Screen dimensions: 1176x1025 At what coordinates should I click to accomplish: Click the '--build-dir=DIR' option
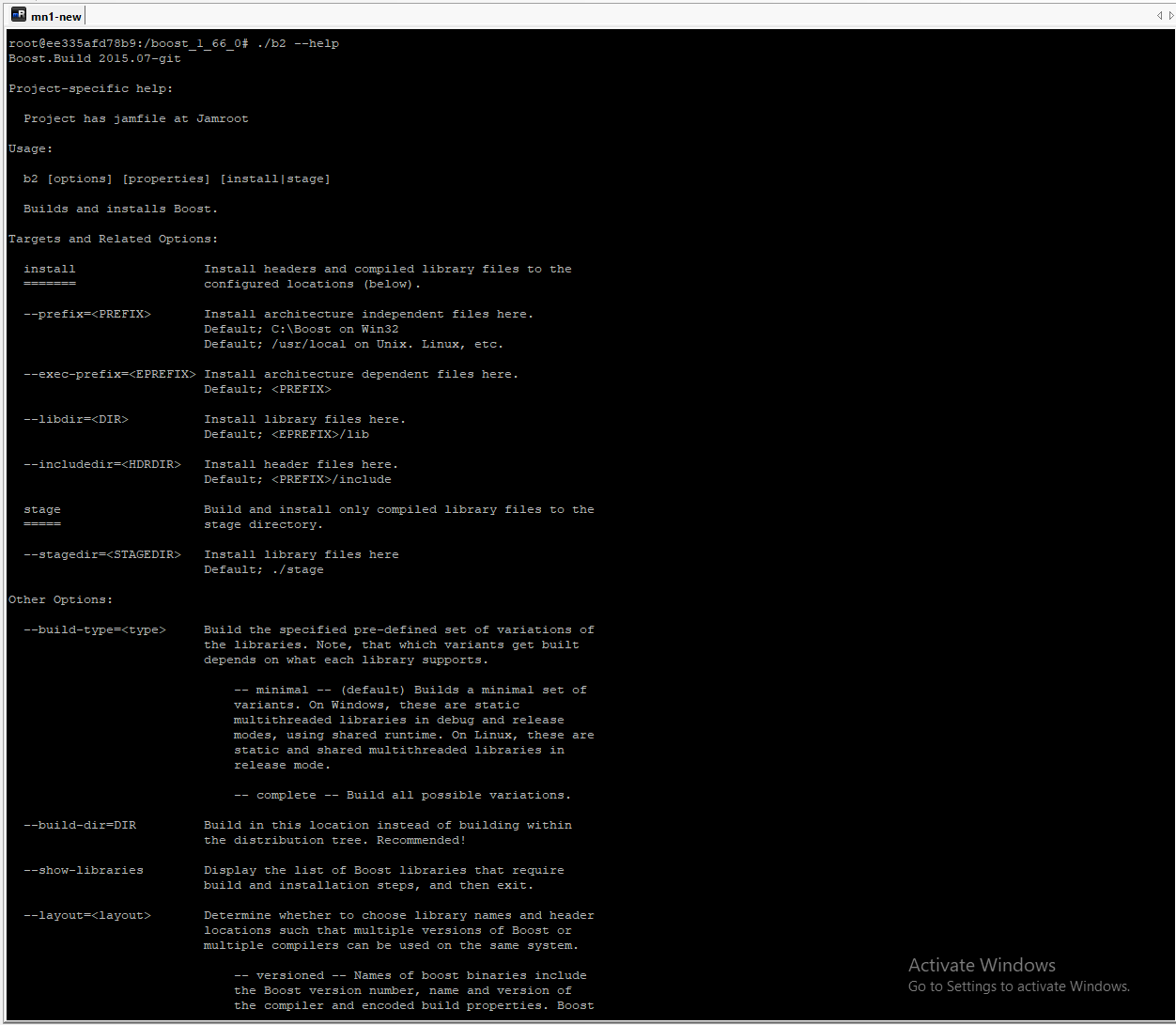[x=80, y=825]
